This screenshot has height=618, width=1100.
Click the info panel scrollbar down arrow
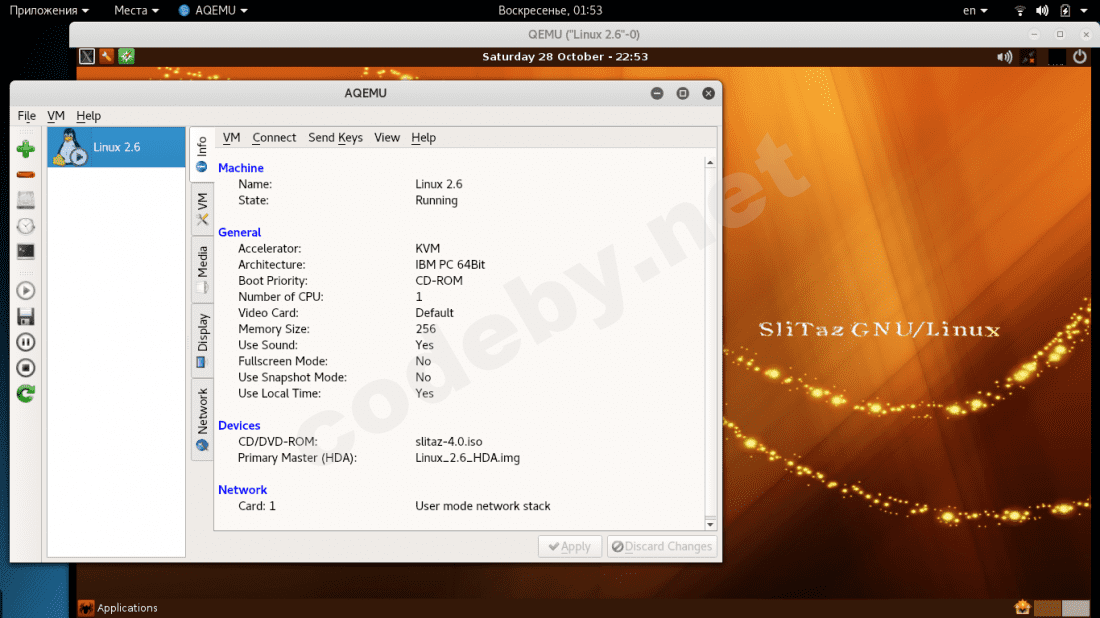pos(710,524)
